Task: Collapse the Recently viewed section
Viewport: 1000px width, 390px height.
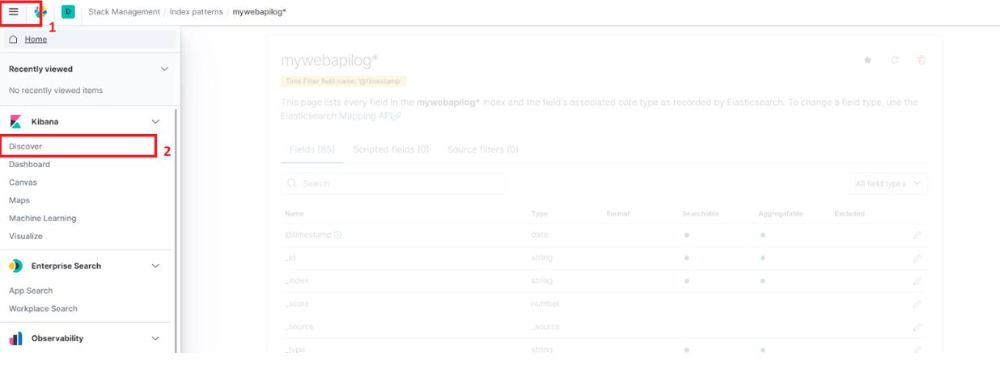Action: [x=164, y=69]
